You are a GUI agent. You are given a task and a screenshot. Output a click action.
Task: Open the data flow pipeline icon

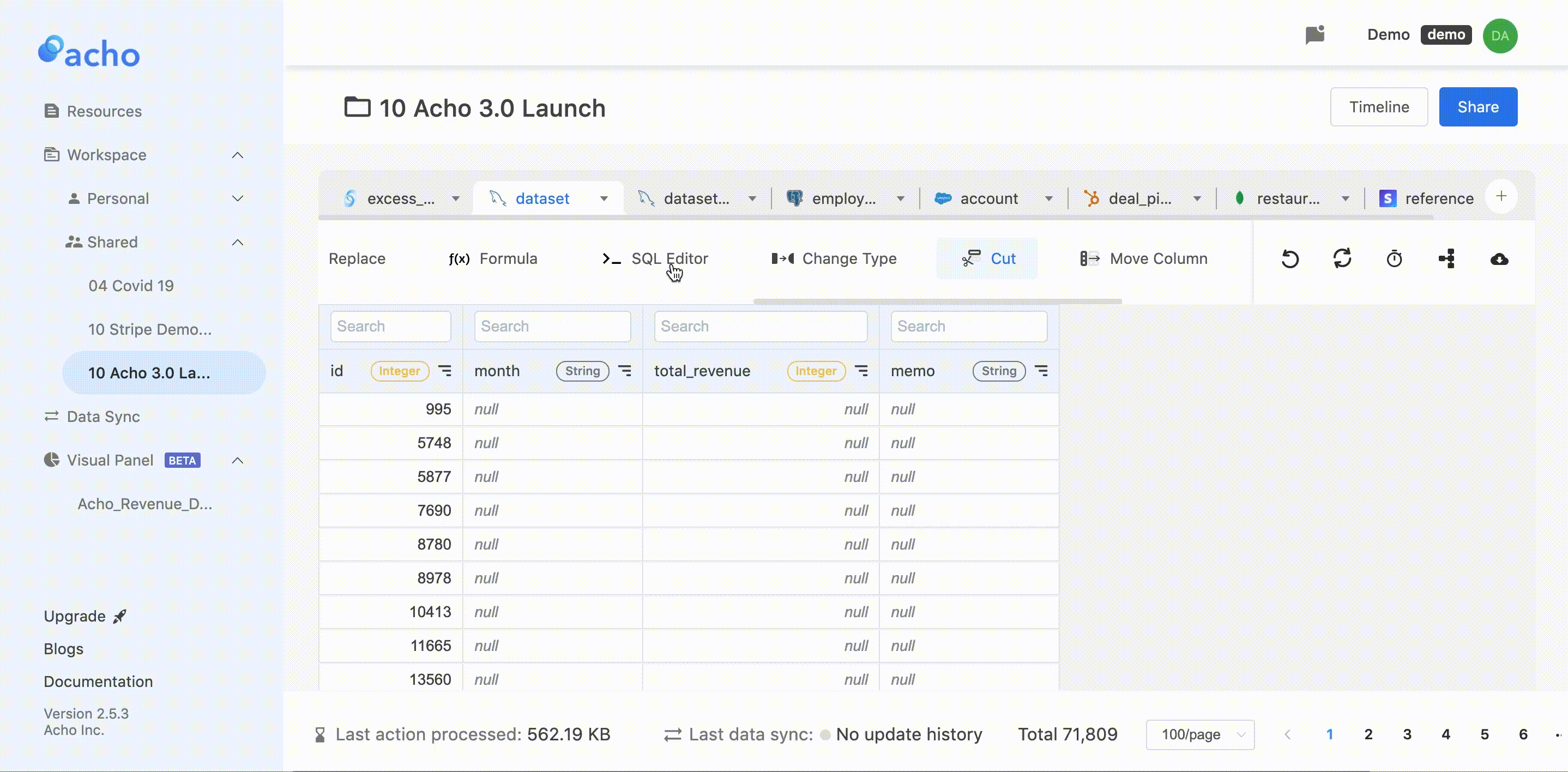[1447, 259]
